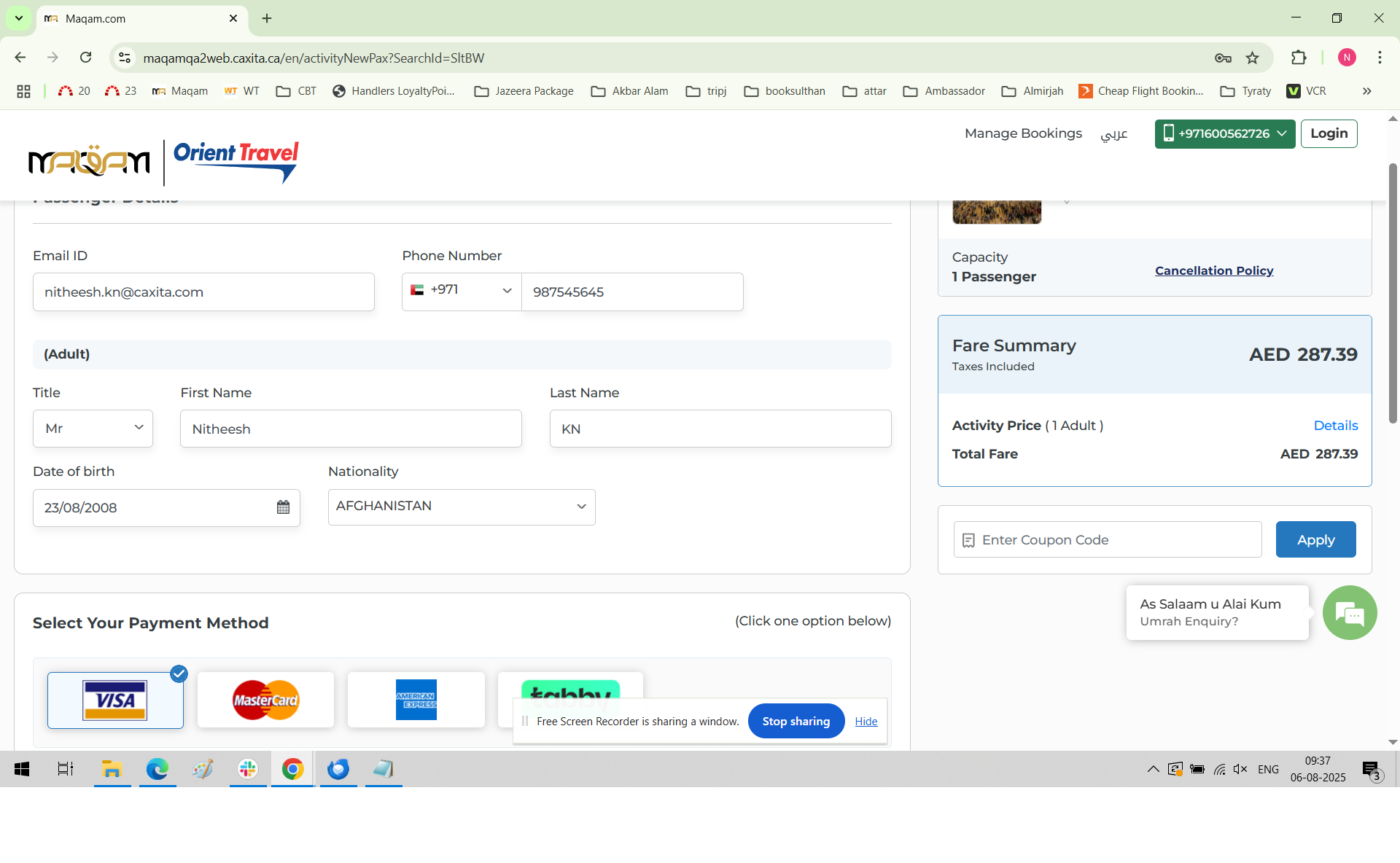Select MasterCard payment option

(265, 700)
